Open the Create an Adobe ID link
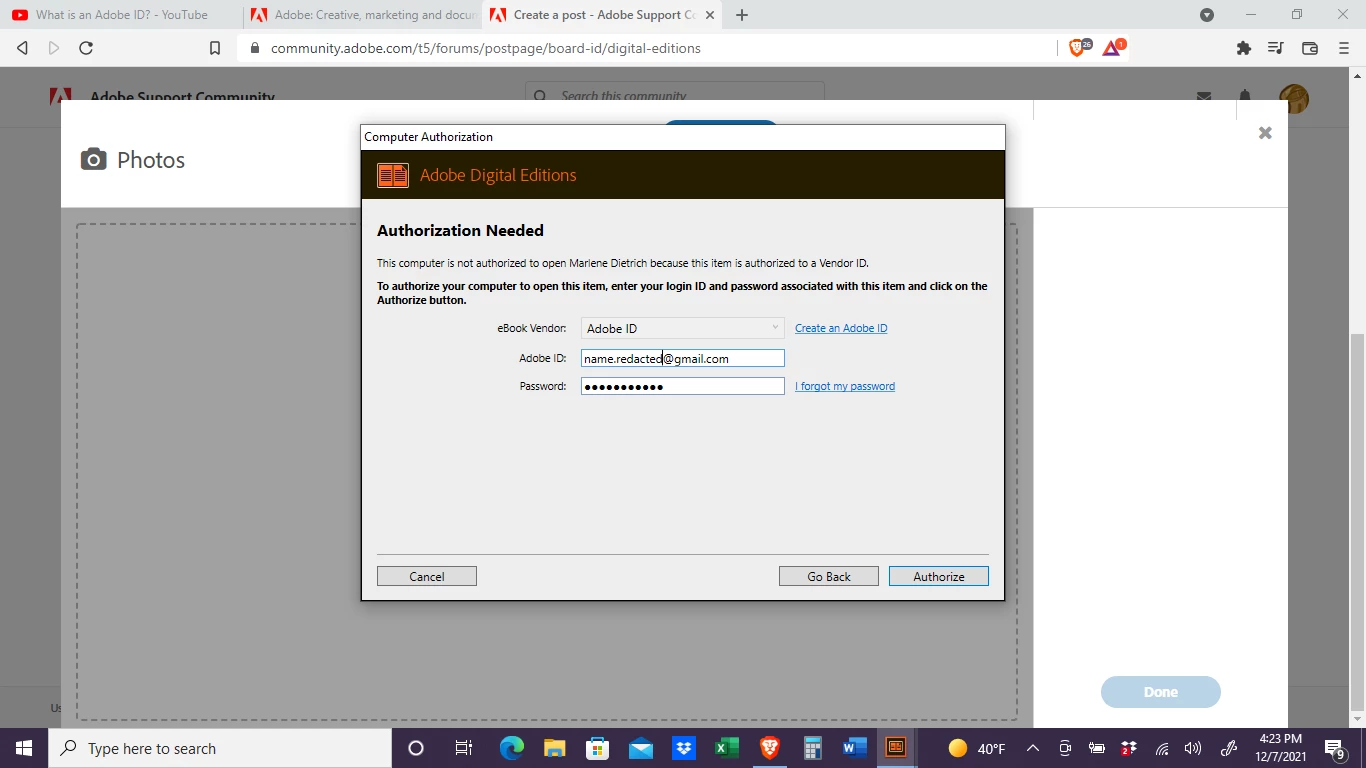This screenshot has height=768, width=1366. (x=841, y=328)
